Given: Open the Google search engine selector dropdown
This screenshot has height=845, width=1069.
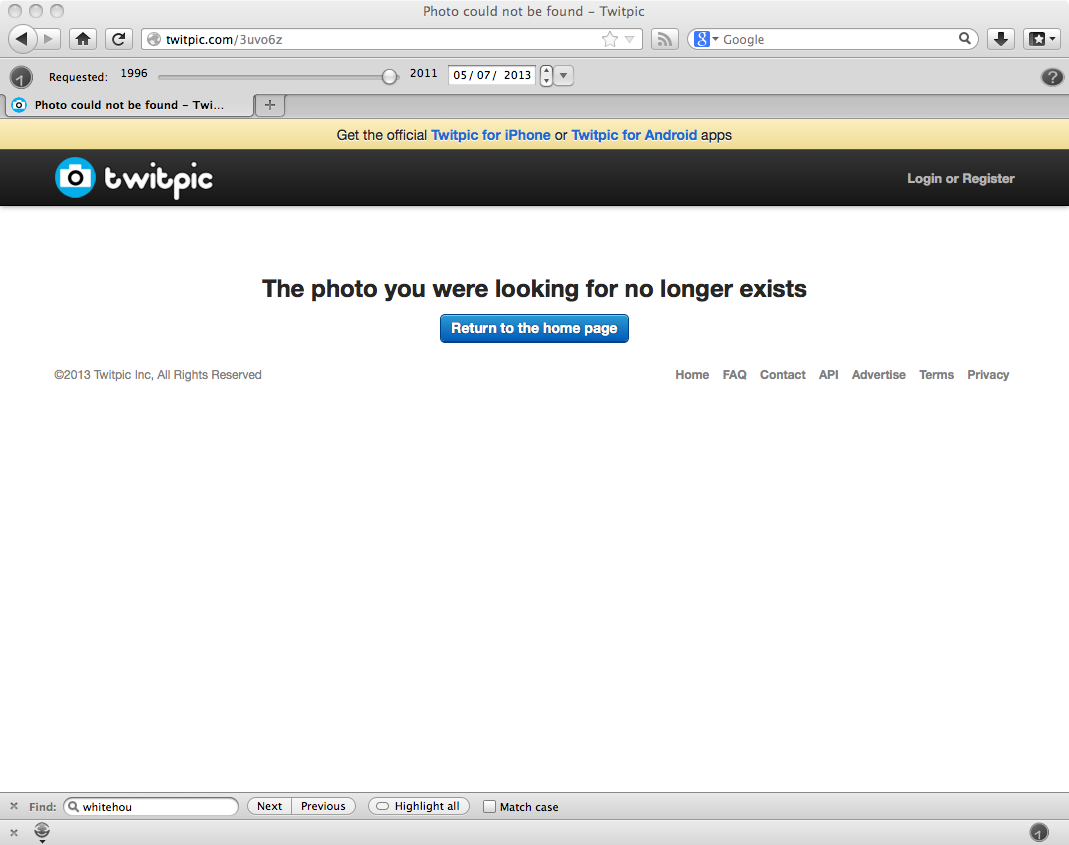Looking at the screenshot, I should pos(706,40).
